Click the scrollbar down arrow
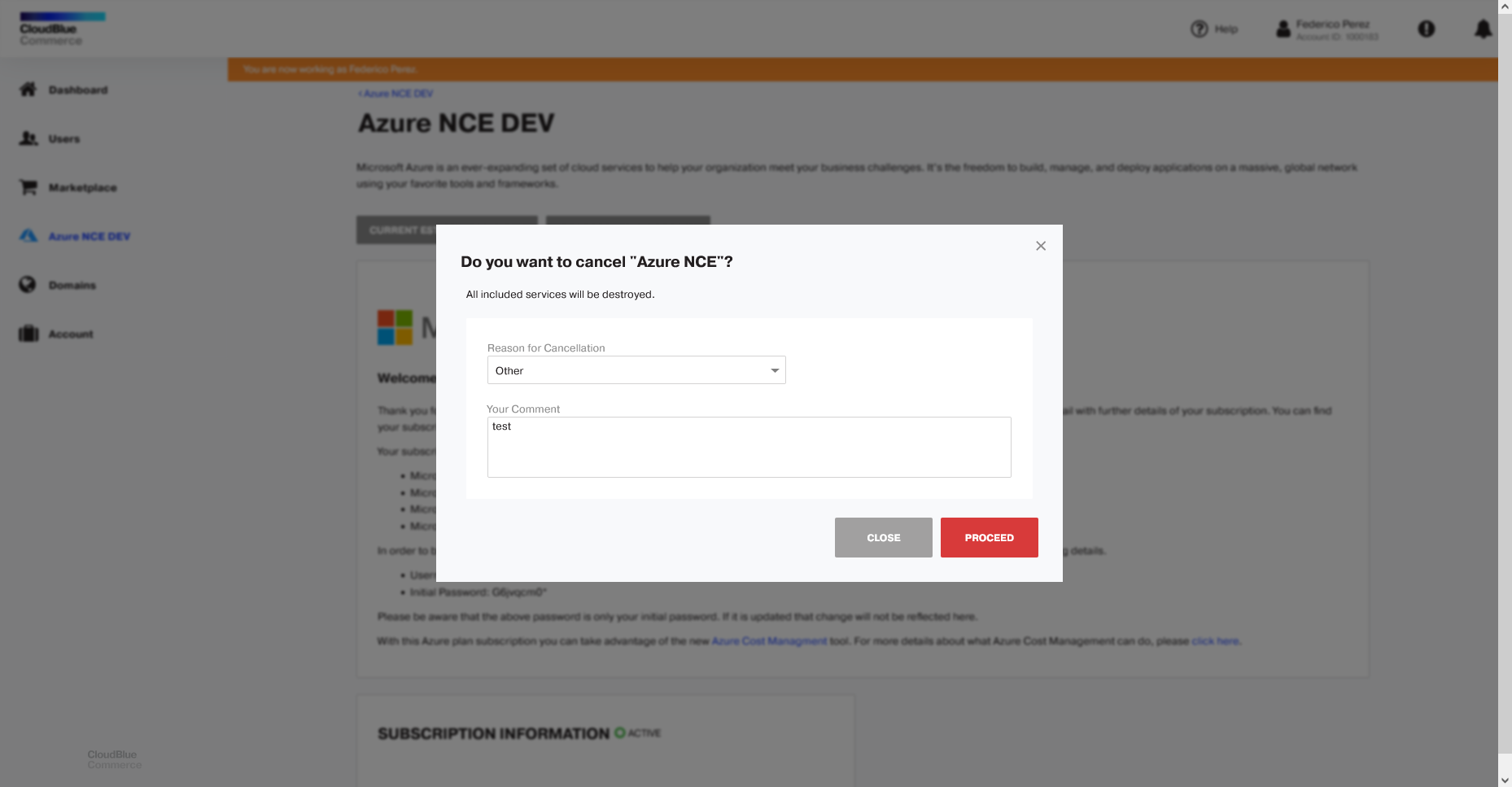The height and width of the screenshot is (787, 1512). point(1505,780)
